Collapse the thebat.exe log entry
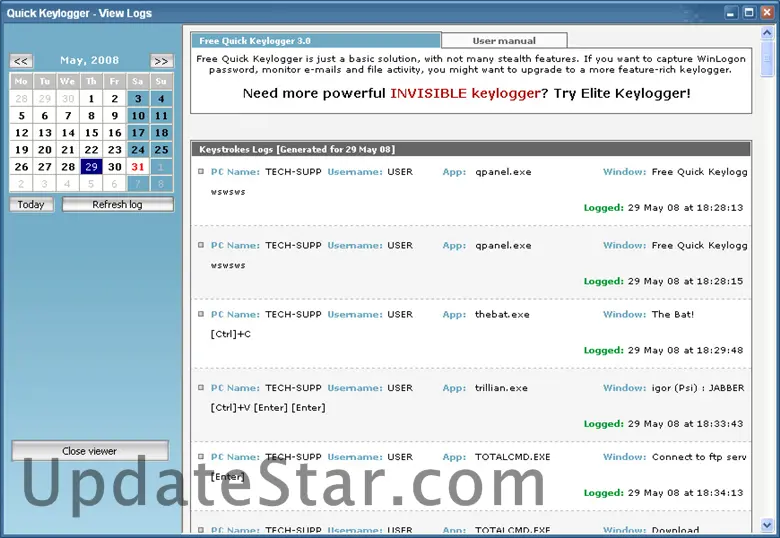The height and width of the screenshot is (538, 780). coord(201,314)
